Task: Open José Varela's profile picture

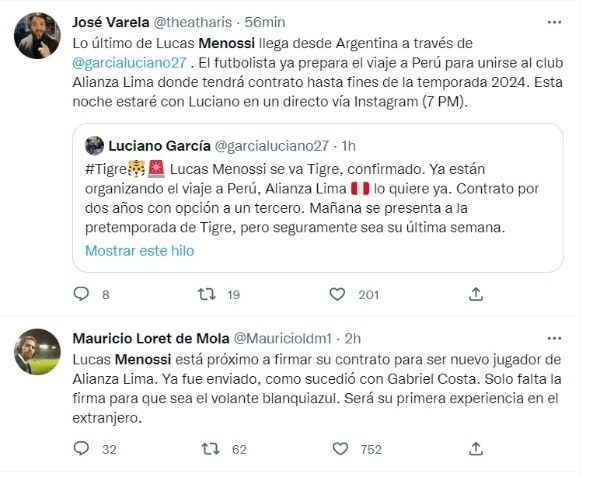Action: coord(35,36)
